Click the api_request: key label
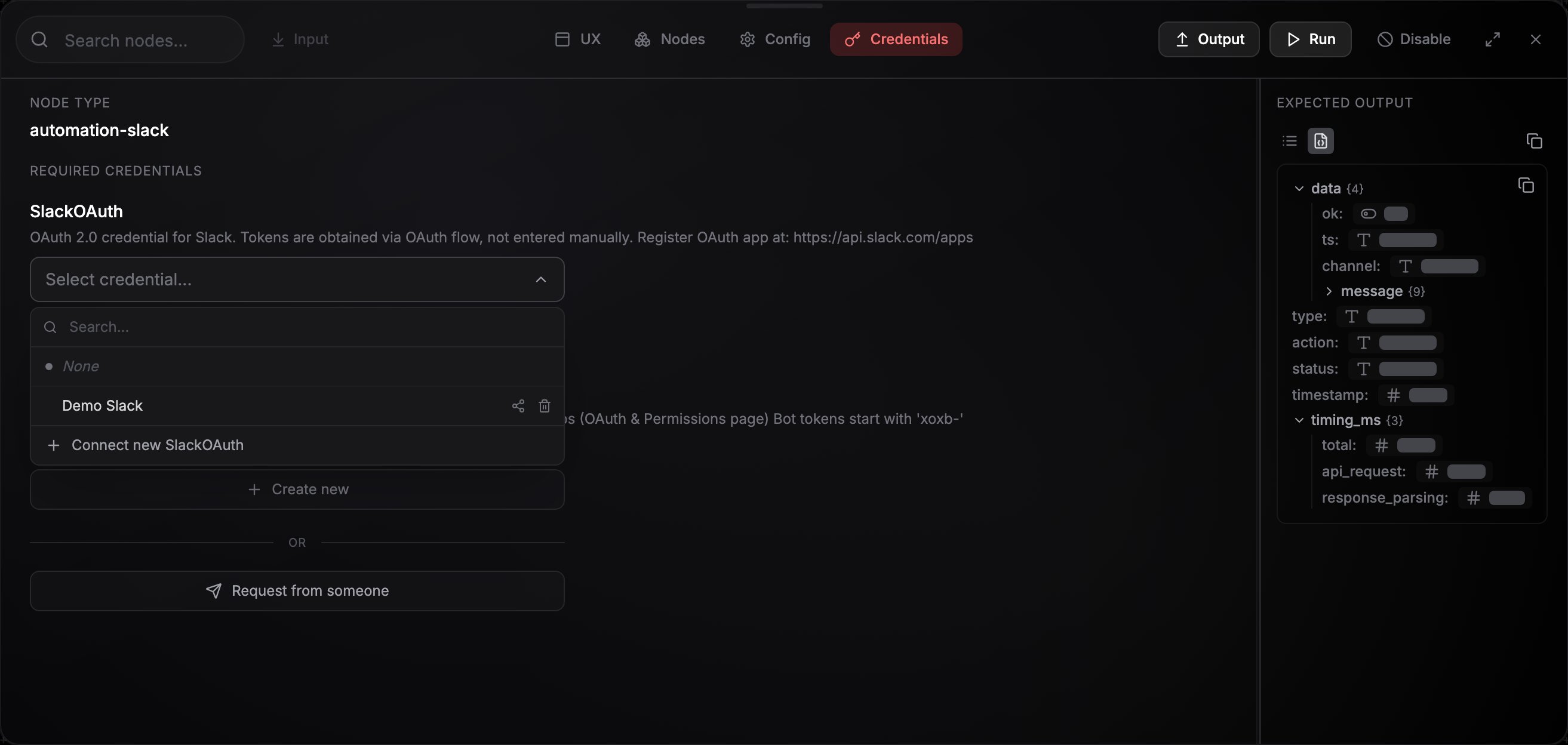This screenshot has width=1568, height=745. pos(1363,472)
